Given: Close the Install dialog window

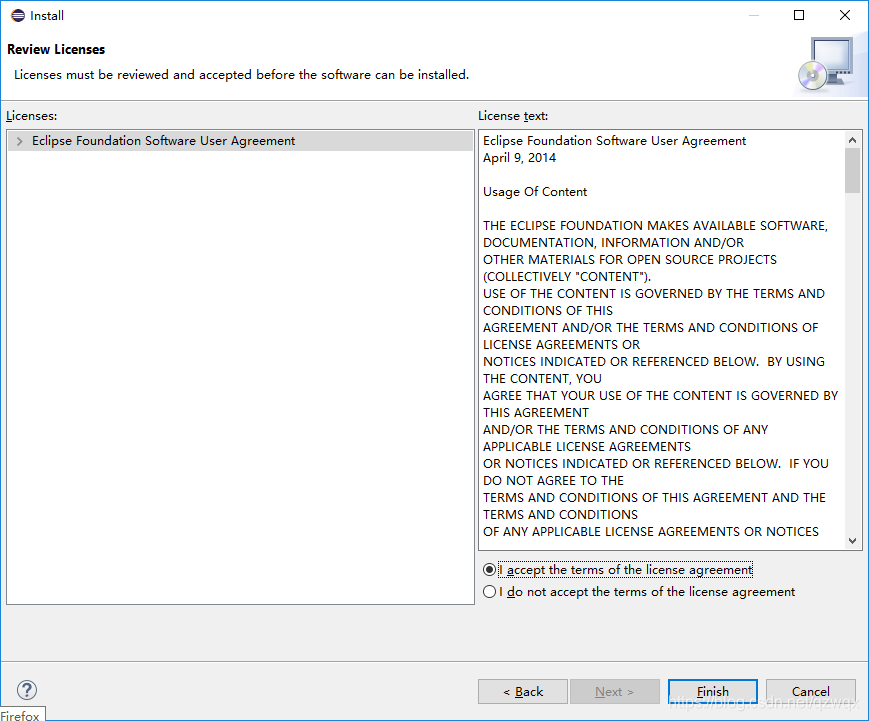Looking at the screenshot, I should coord(845,15).
